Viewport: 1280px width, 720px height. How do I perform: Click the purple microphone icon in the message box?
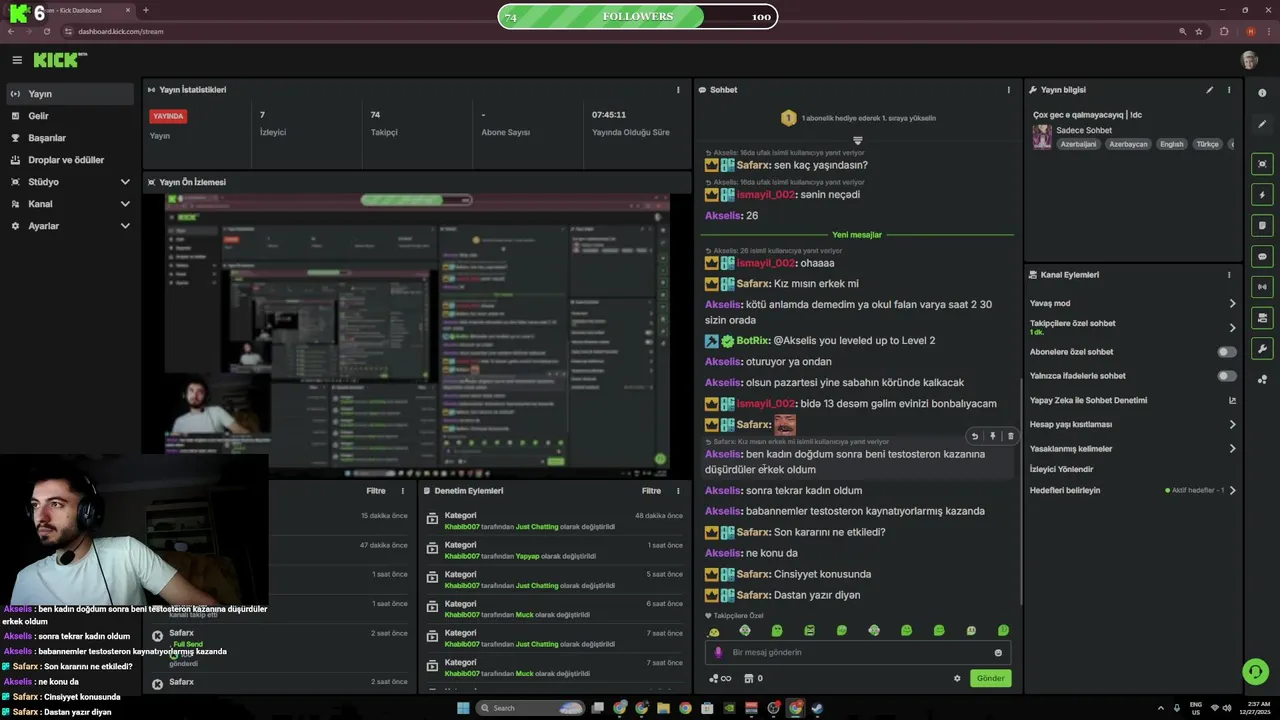(x=718, y=652)
